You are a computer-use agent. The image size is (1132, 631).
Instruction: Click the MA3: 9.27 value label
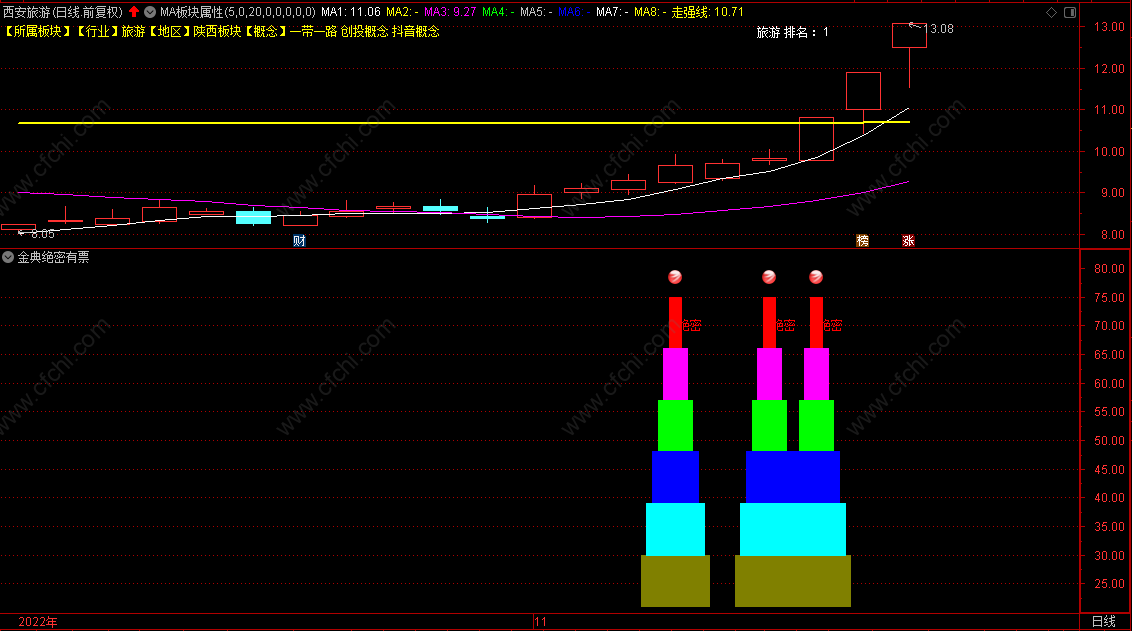[x=450, y=12]
